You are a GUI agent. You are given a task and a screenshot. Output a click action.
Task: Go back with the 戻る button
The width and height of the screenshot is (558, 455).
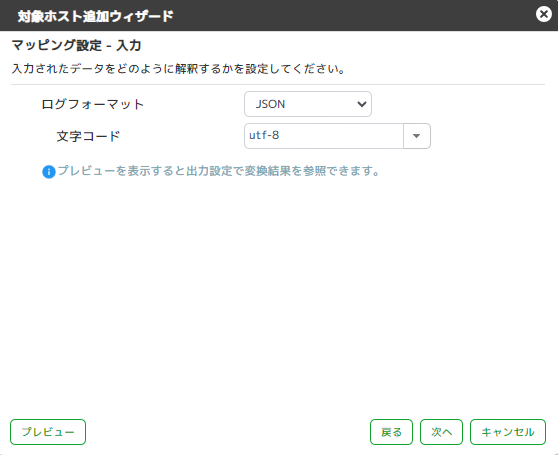tap(391, 432)
